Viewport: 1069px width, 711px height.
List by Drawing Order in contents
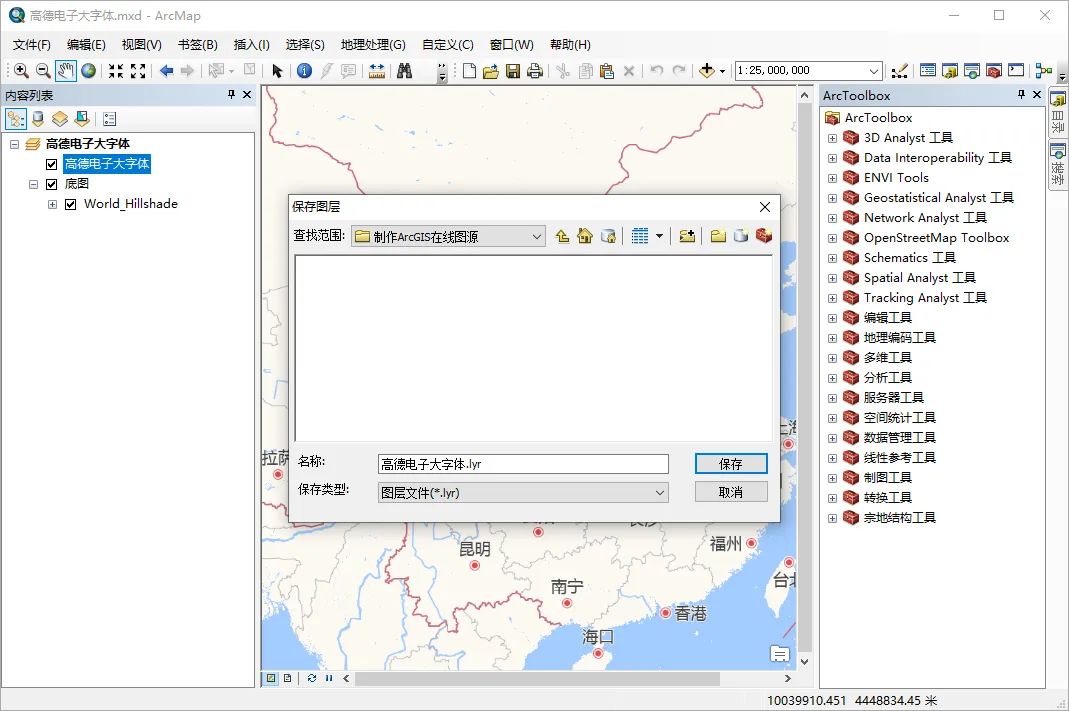click(x=16, y=119)
